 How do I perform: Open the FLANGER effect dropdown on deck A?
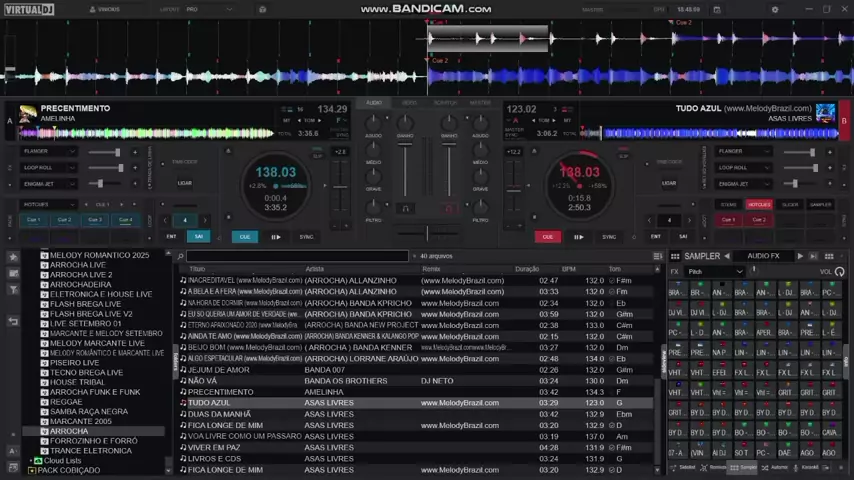(x=47, y=152)
